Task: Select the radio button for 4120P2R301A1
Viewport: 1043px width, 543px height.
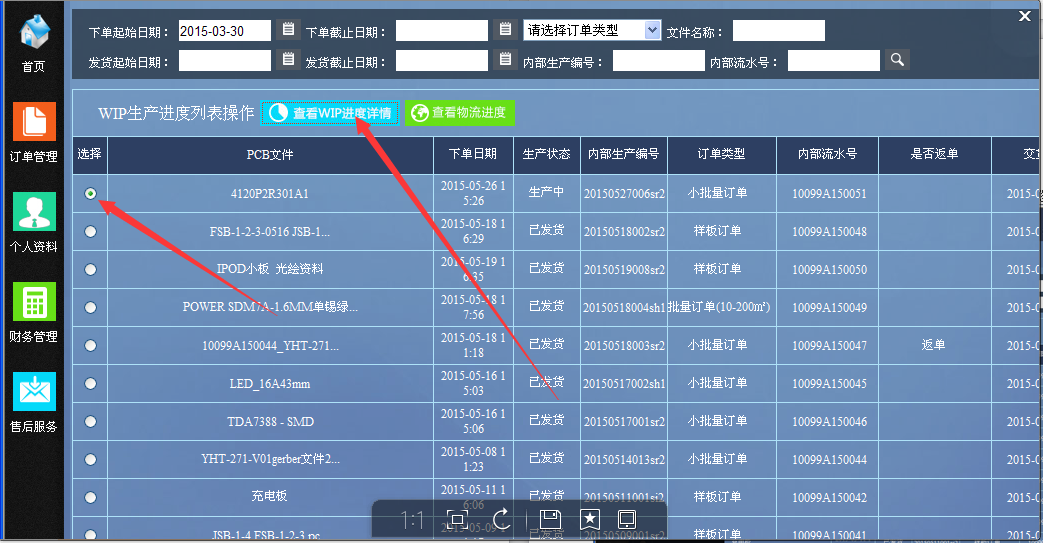Action: click(x=91, y=194)
